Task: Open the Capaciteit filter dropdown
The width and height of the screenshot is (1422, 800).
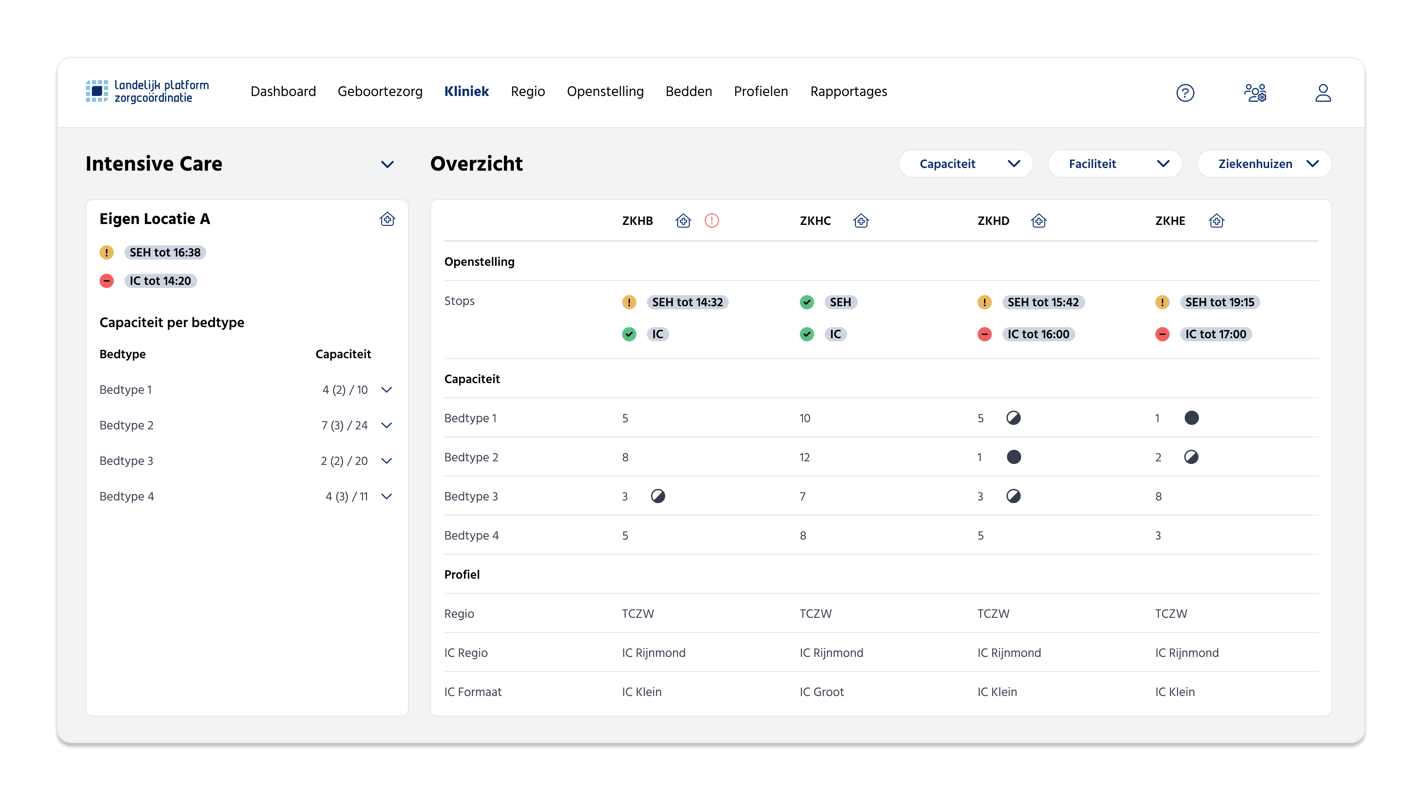Action: pyautogui.click(x=965, y=164)
